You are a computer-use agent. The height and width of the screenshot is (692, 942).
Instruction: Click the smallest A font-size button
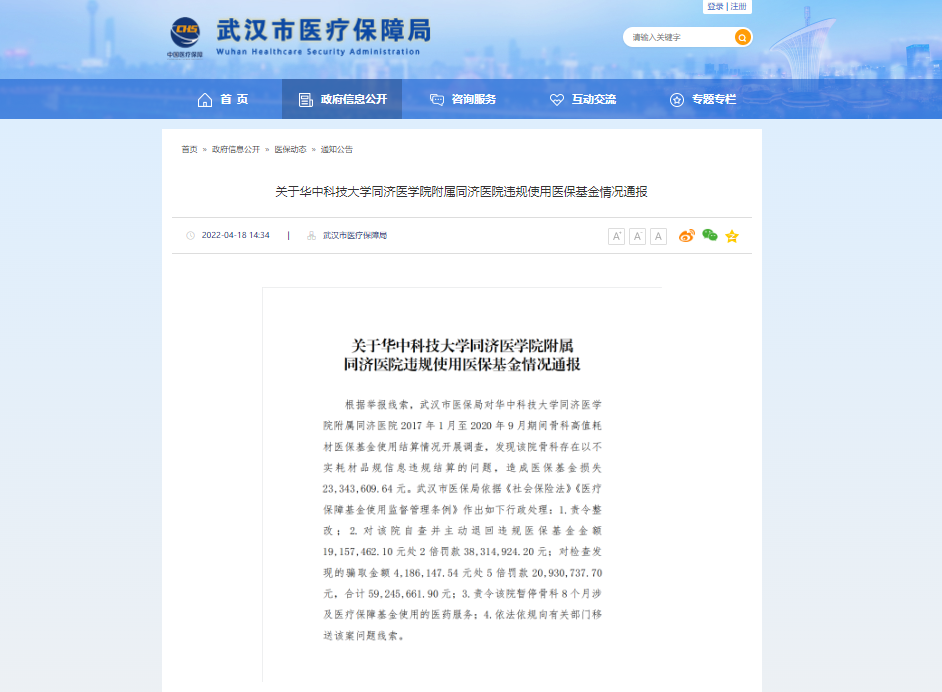click(637, 236)
